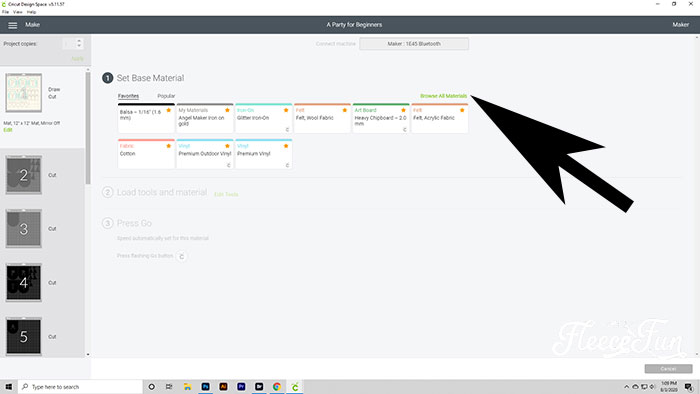Choose Cotton fabric material card
Screen dimensions: 700x394
[146, 154]
